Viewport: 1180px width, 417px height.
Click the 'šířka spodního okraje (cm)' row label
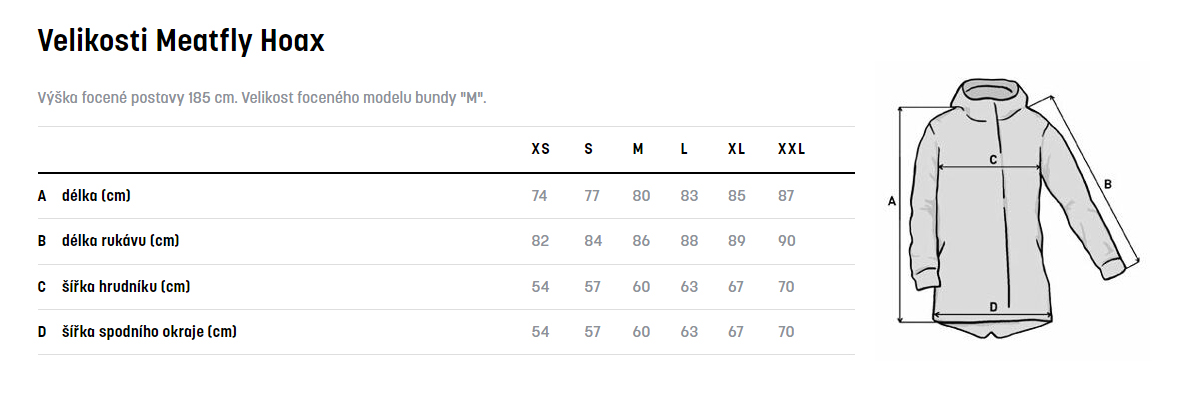pos(149,332)
